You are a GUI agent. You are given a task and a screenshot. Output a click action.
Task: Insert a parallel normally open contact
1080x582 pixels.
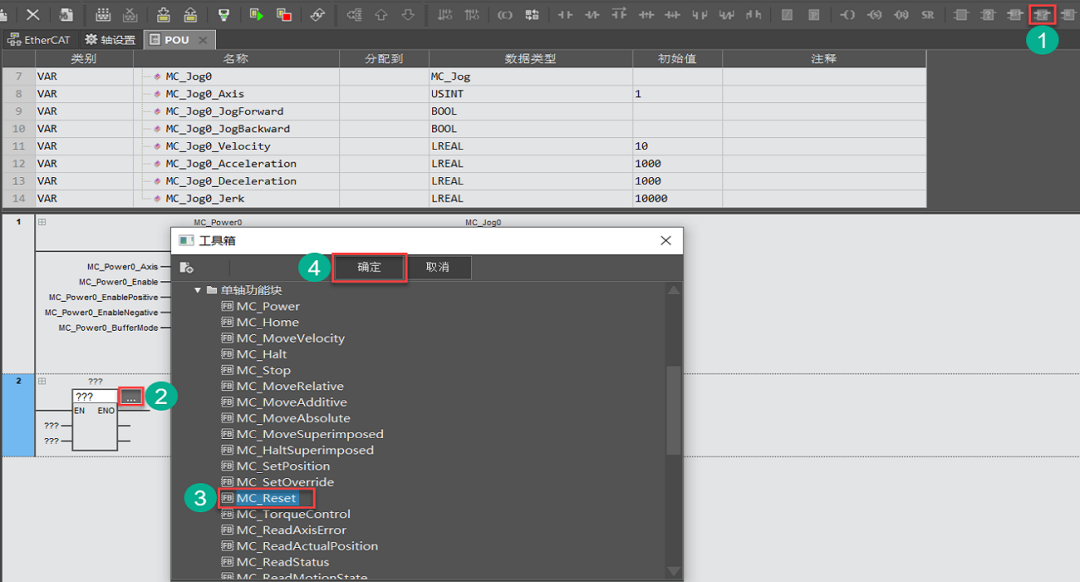[700, 14]
